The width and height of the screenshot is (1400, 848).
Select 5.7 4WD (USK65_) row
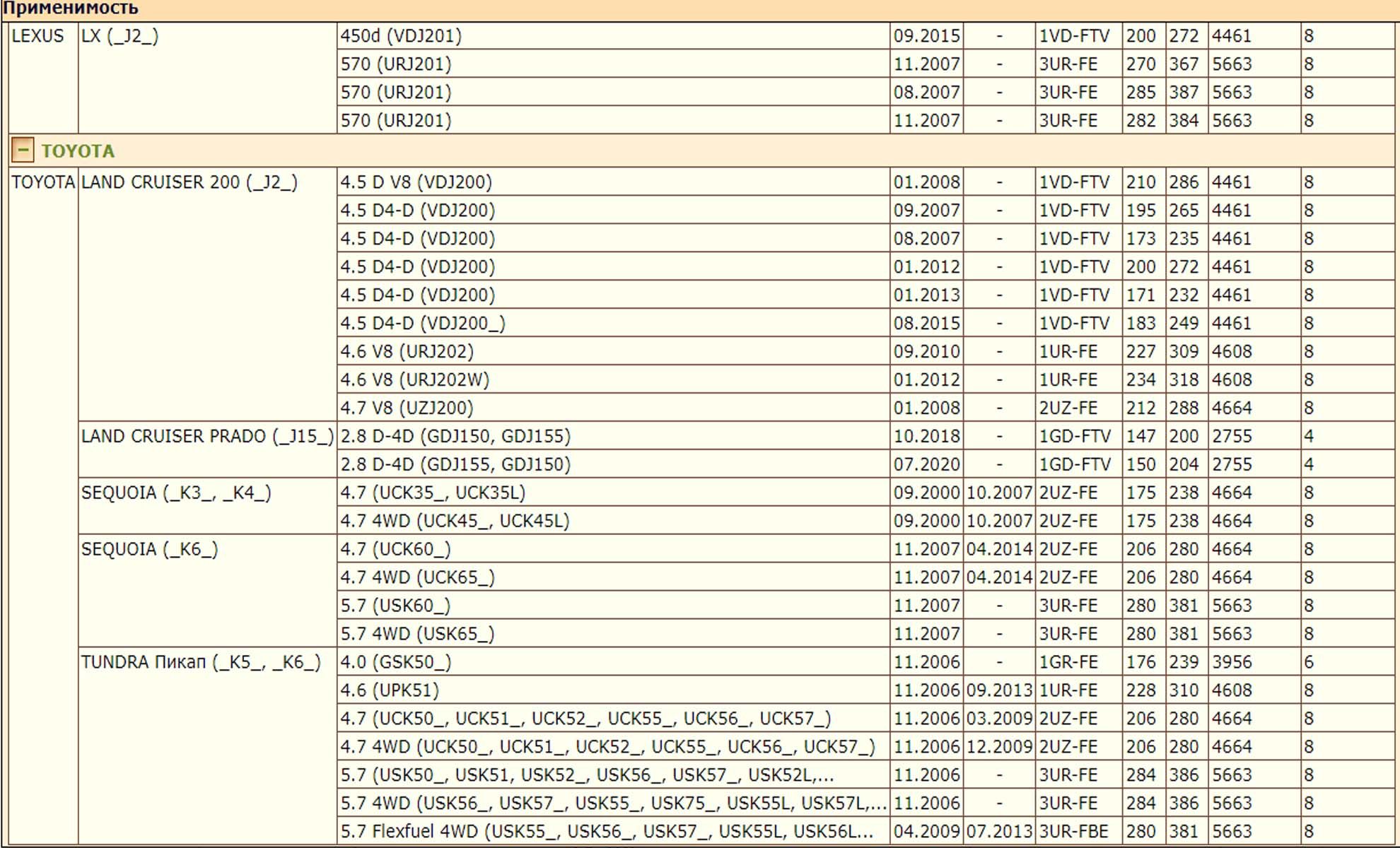point(865,635)
